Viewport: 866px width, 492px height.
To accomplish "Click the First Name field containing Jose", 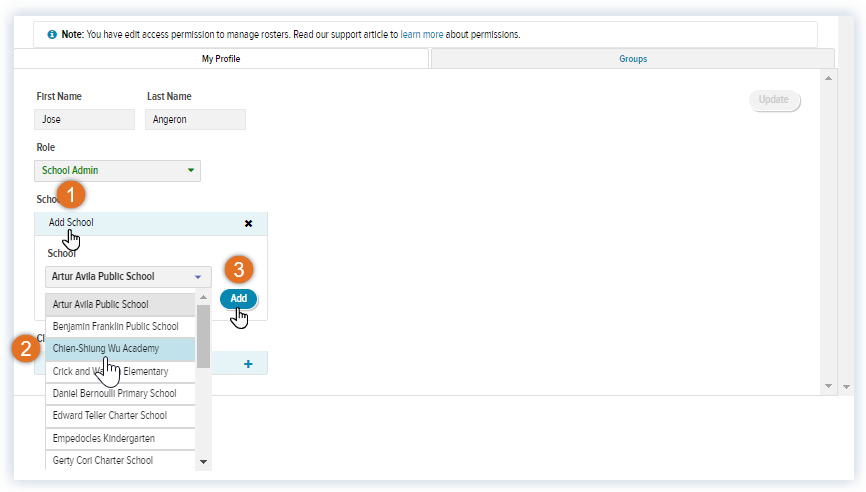I will (x=85, y=119).
